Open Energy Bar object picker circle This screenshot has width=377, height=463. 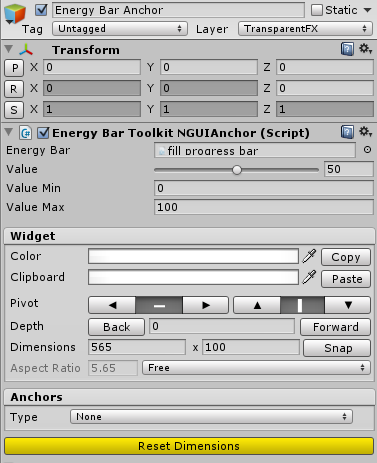[x=367, y=150]
